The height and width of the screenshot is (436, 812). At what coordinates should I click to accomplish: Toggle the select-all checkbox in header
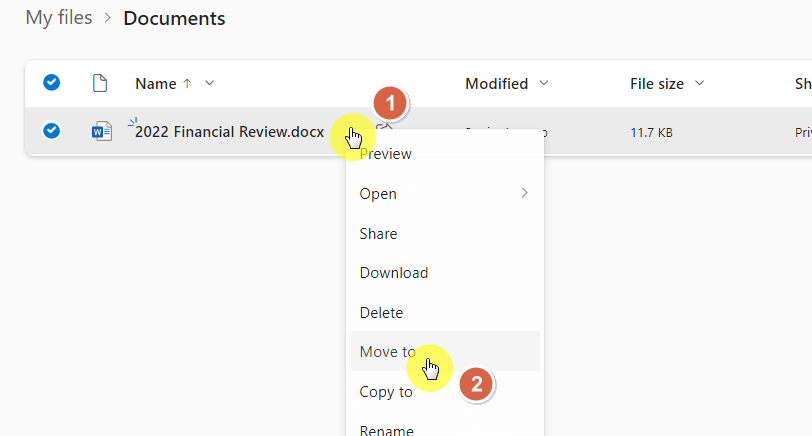click(51, 82)
